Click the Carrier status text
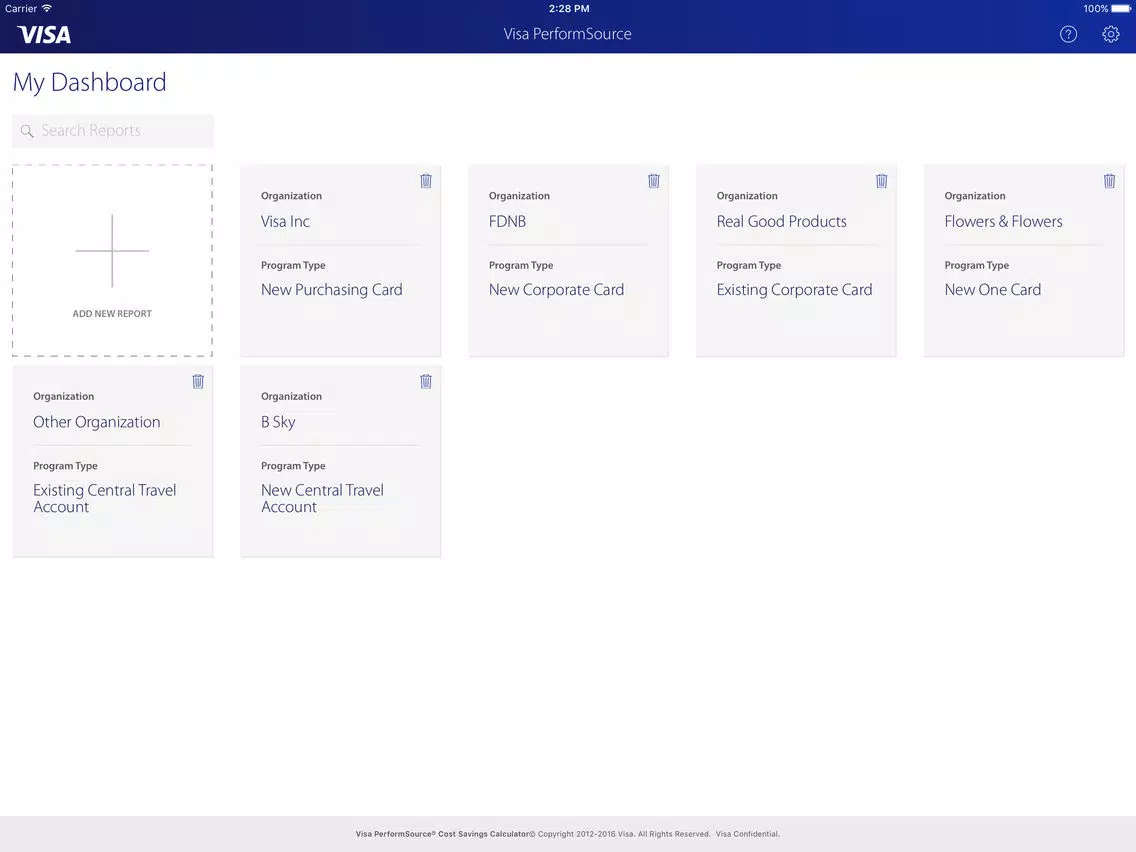Viewport: 1136px width, 852px height. click(x=21, y=9)
